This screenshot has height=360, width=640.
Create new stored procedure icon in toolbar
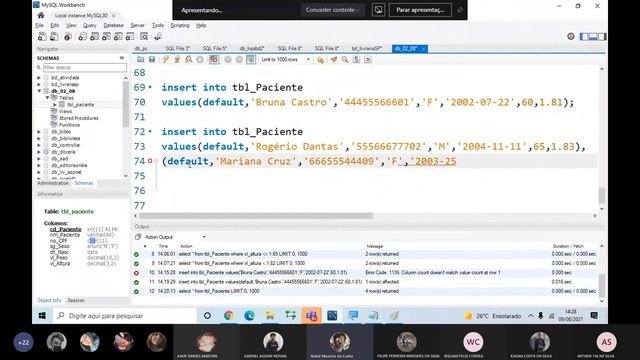[x=118, y=37]
